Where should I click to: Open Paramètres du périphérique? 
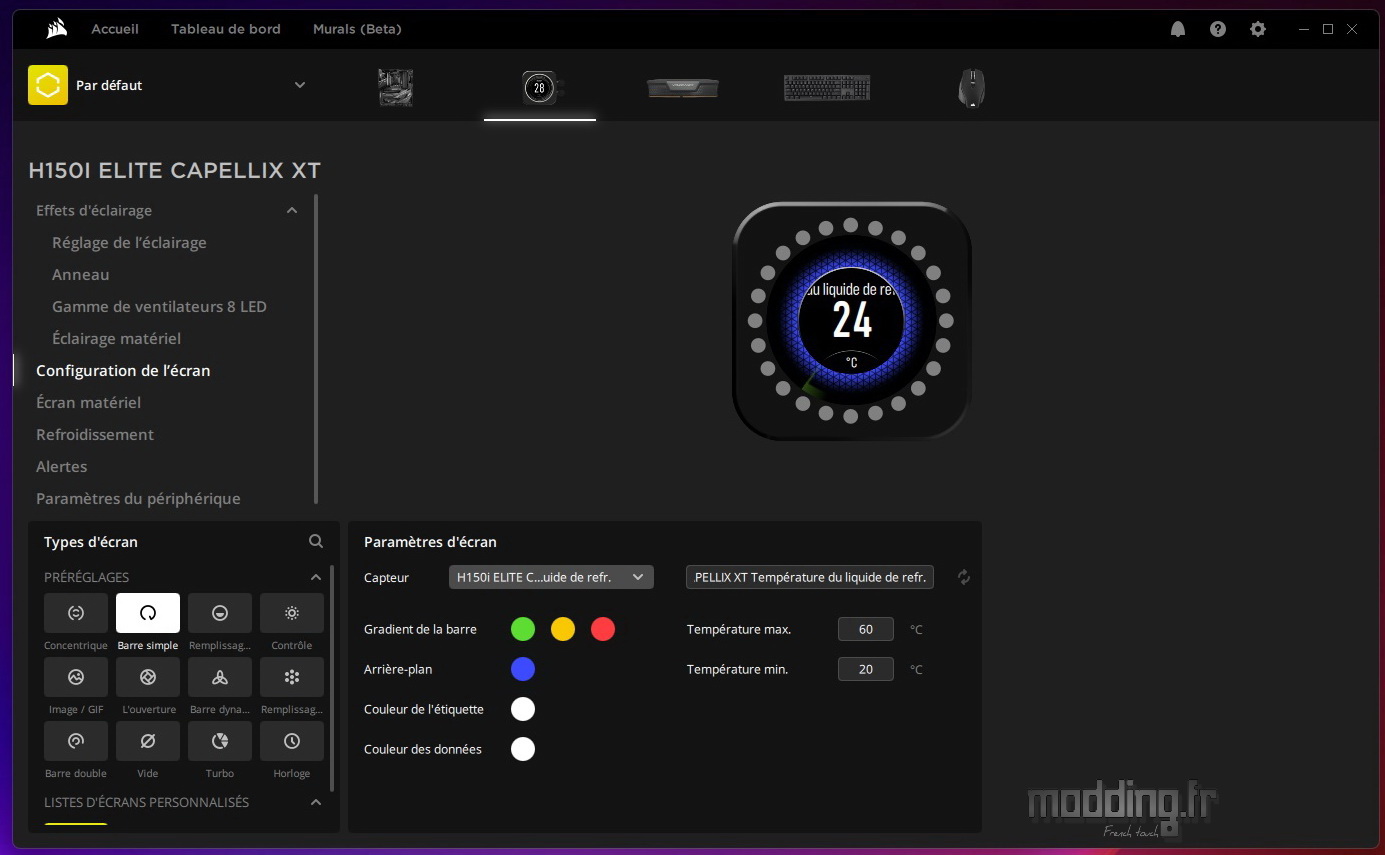tap(138, 498)
